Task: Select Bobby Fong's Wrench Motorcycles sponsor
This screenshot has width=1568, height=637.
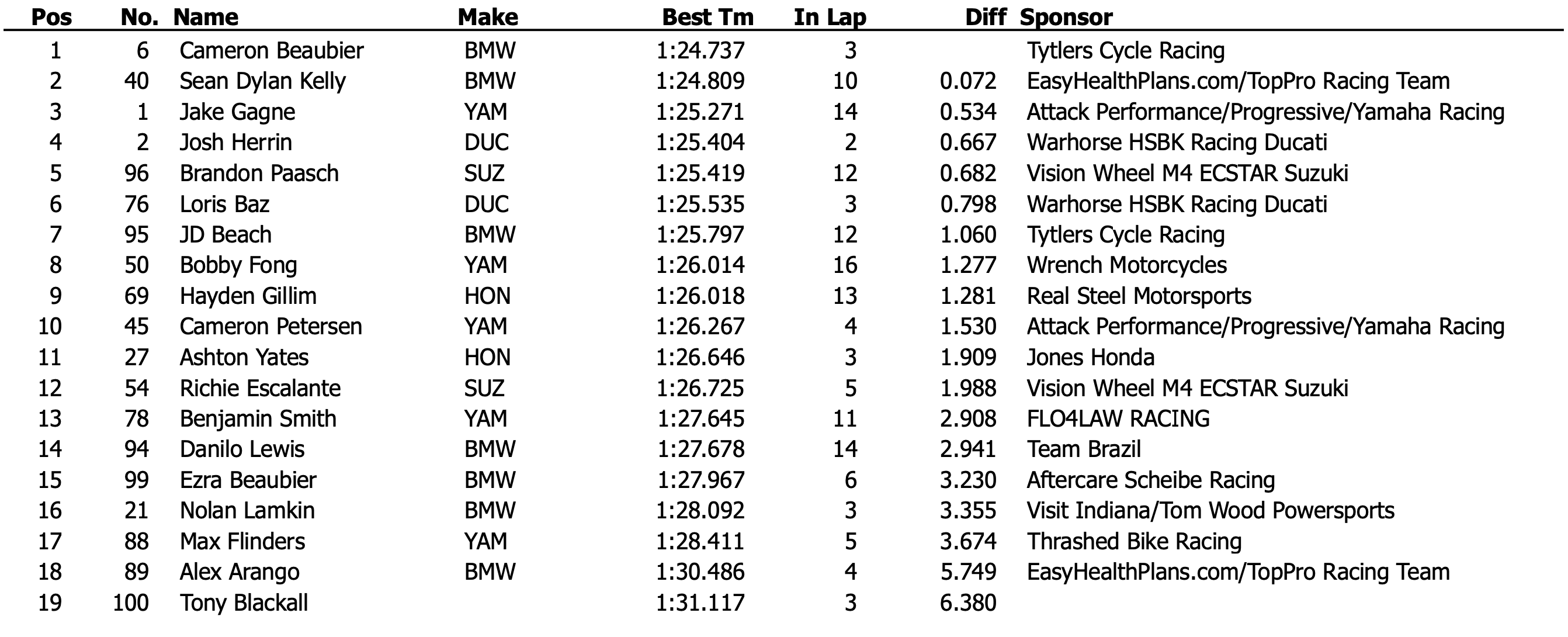Action: coord(1126,265)
